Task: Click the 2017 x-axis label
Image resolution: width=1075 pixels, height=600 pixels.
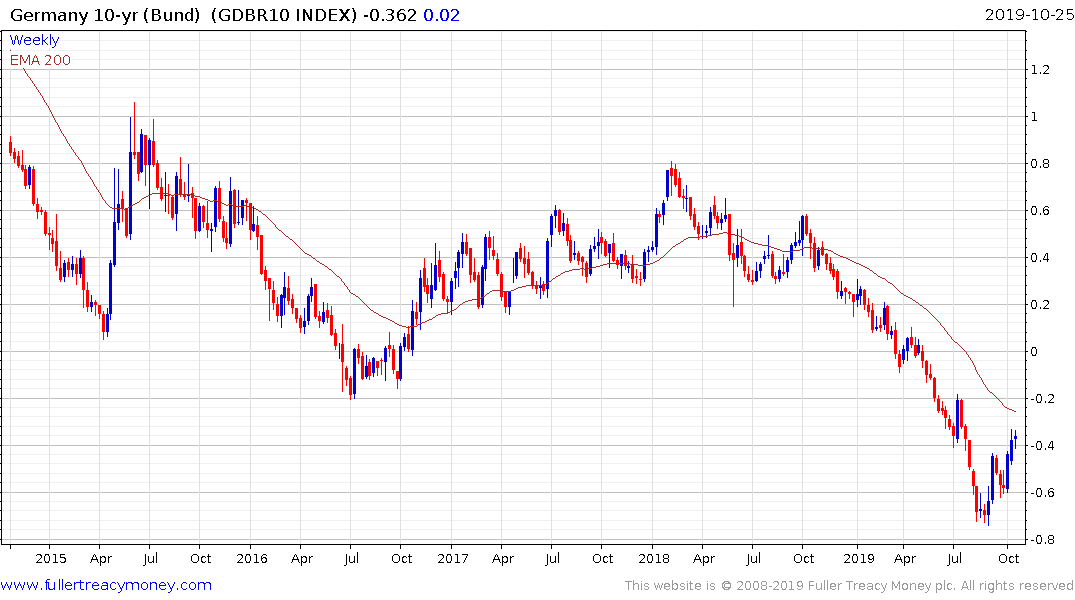Action: point(453,558)
